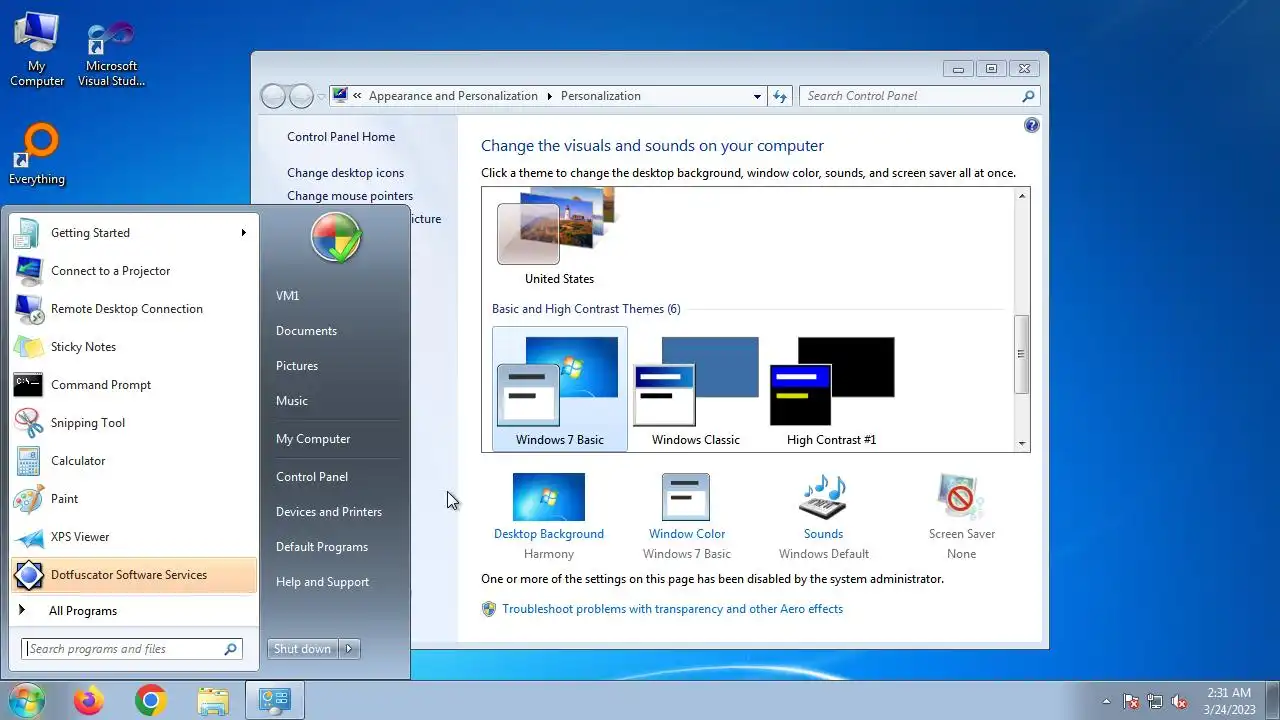Screen dimensions: 1280x720
Task: Open Chrome from the taskbar
Action: point(151,701)
